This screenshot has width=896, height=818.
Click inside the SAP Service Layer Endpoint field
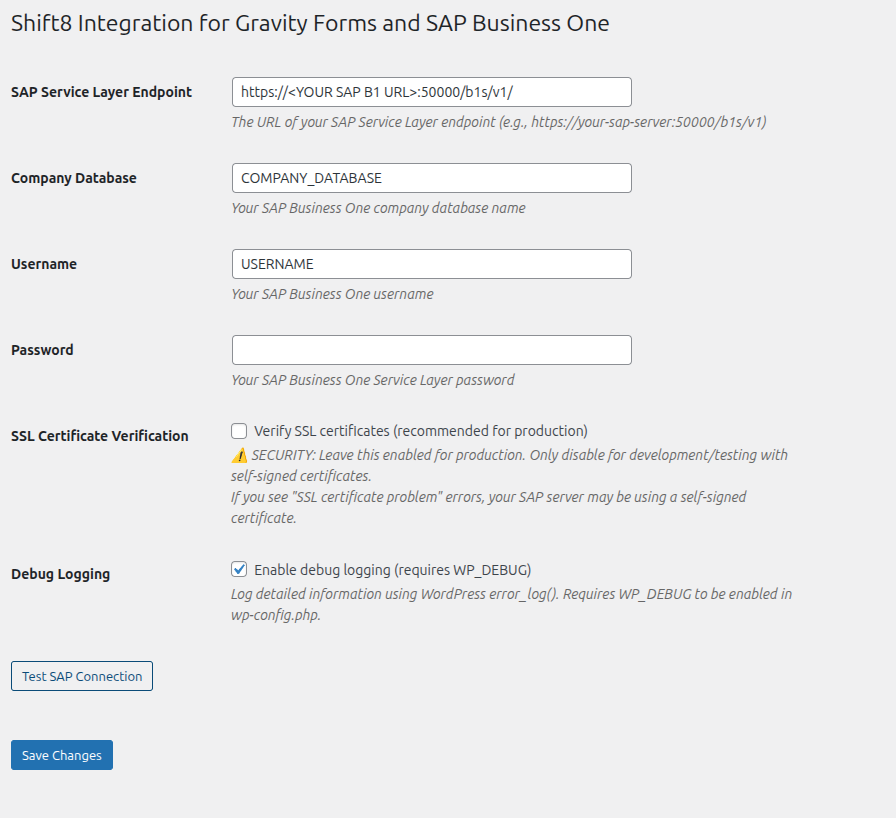tap(431, 92)
